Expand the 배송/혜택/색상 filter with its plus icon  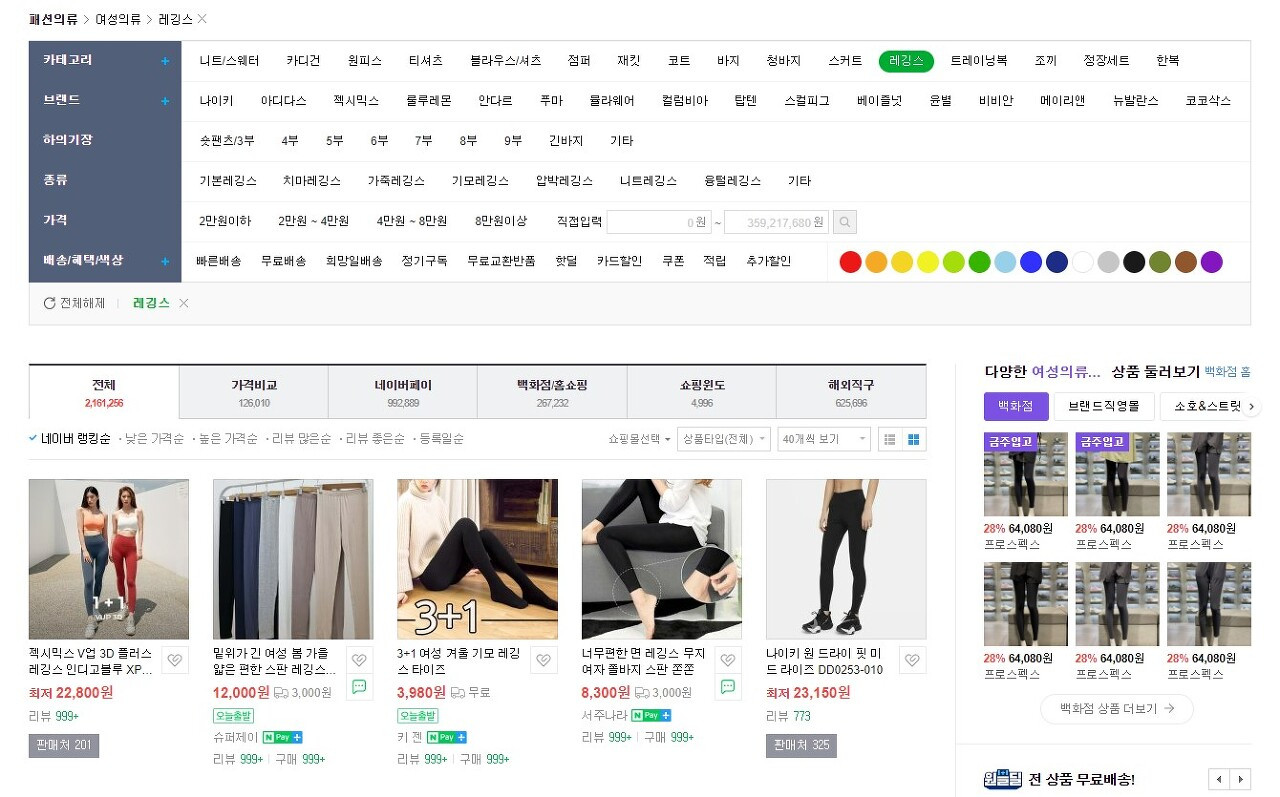(165, 261)
